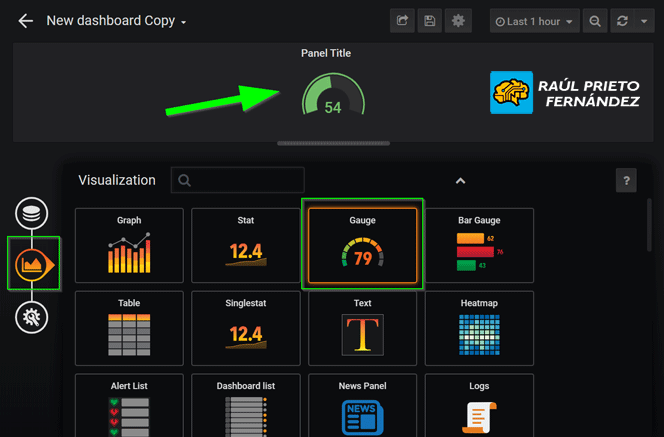Open dashboard settings gear icon
Image resolution: width=664 pixels, height=437 pixels.
click(458, 21)
